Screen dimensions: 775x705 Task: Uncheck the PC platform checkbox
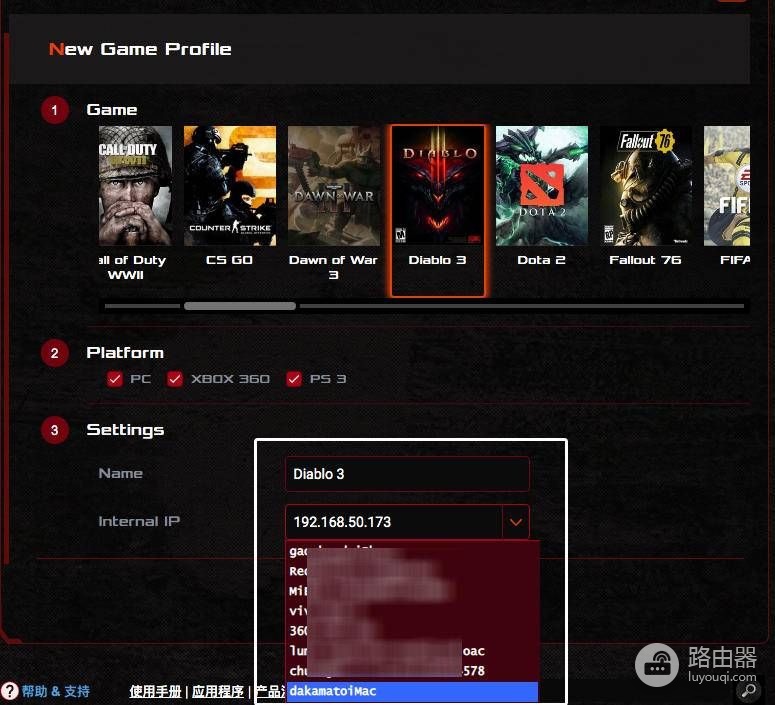click(x=115, y=379)
